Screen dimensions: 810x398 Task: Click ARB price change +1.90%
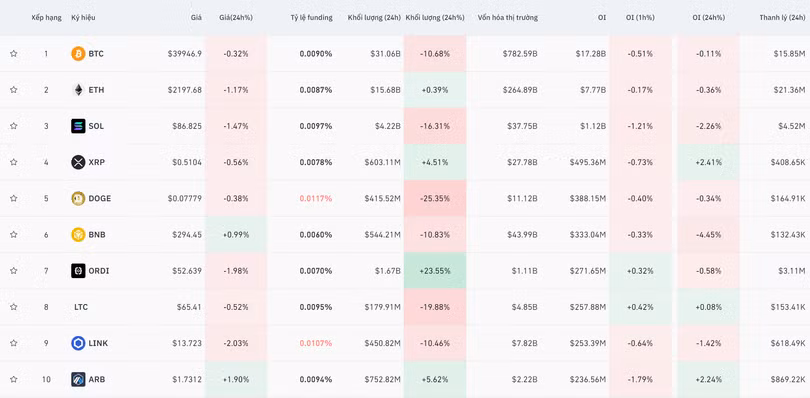click(236, 379)
